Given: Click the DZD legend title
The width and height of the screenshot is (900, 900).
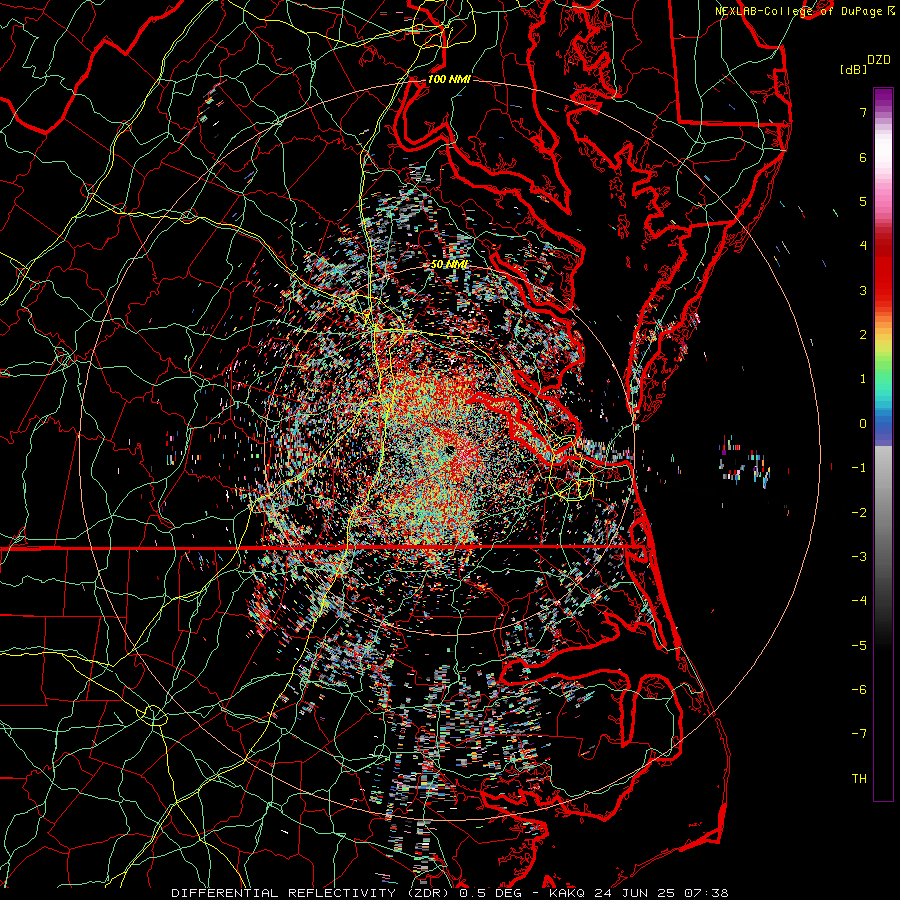Looking at the screenshot, I should [879, 60].
